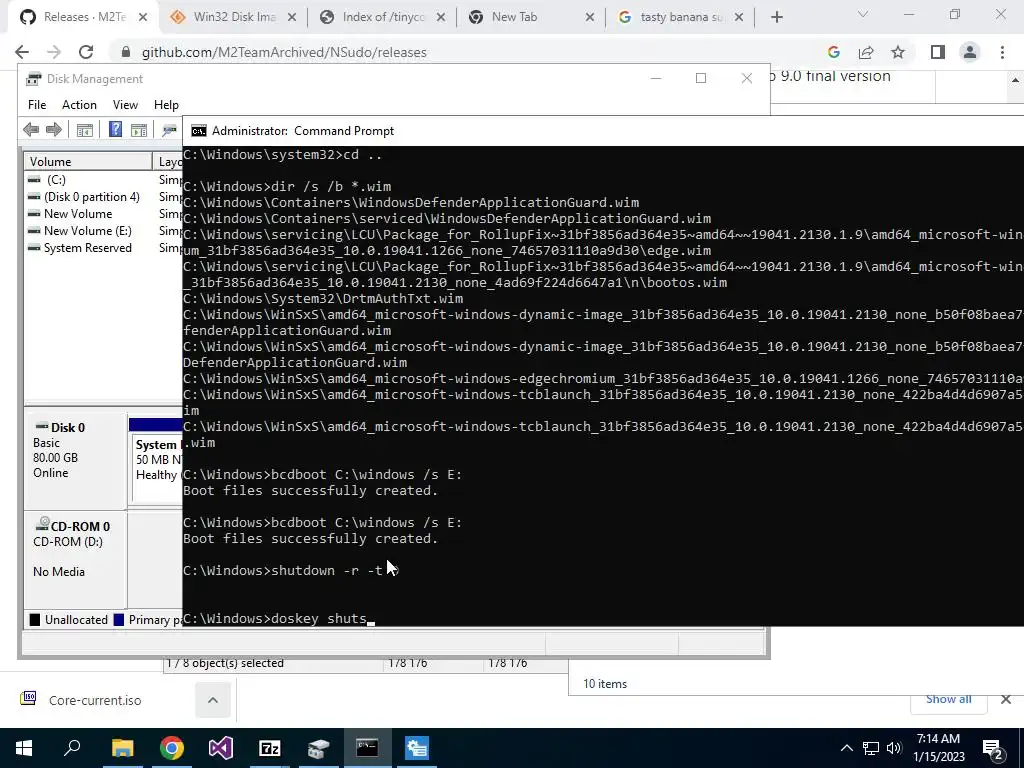The height and width of the screenshot is (768, 1024).
Task: Toggle the show/hide action pane icon
Action: click(x=139, y=130)
